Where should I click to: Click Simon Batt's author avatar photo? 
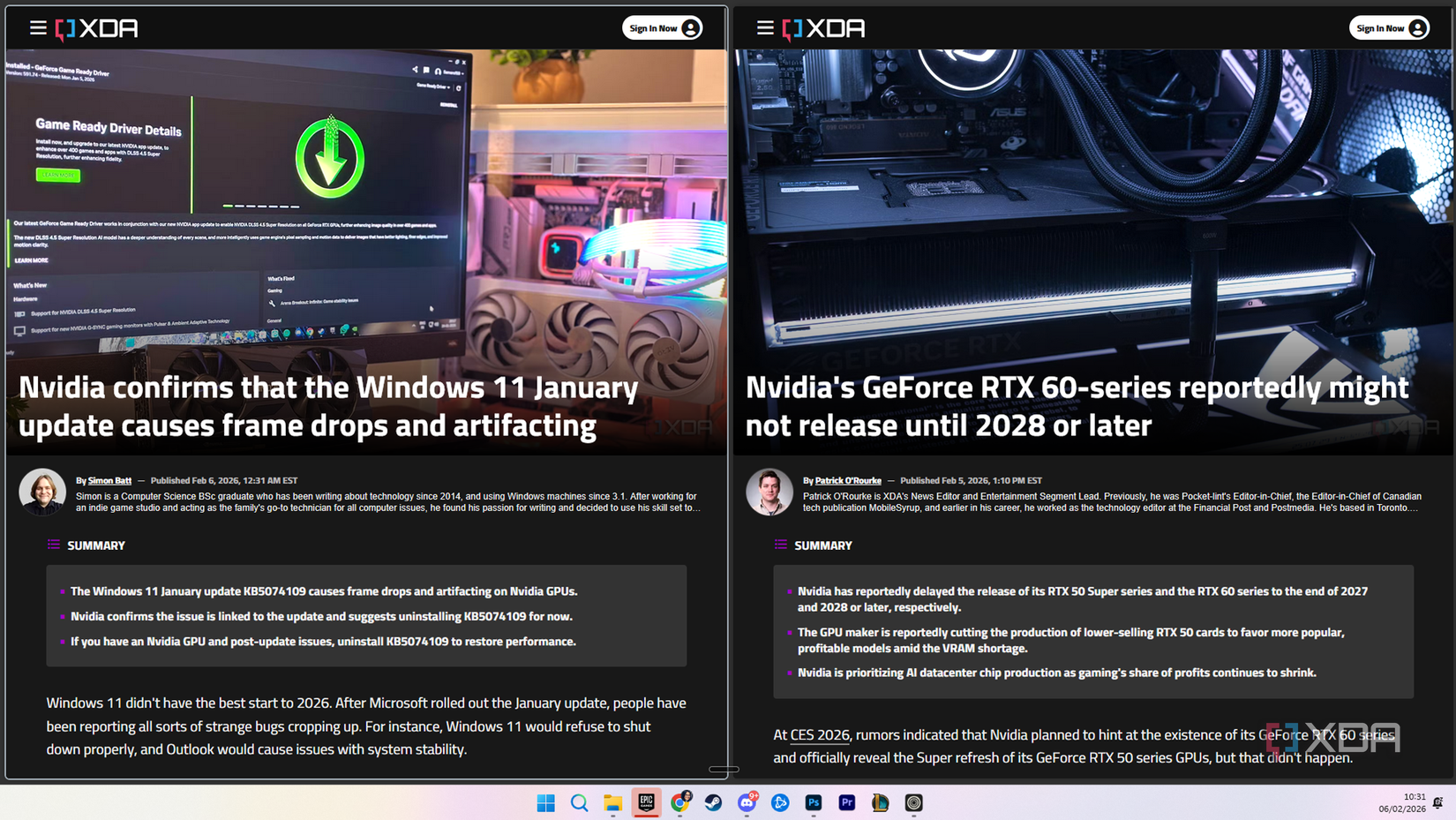42,492
